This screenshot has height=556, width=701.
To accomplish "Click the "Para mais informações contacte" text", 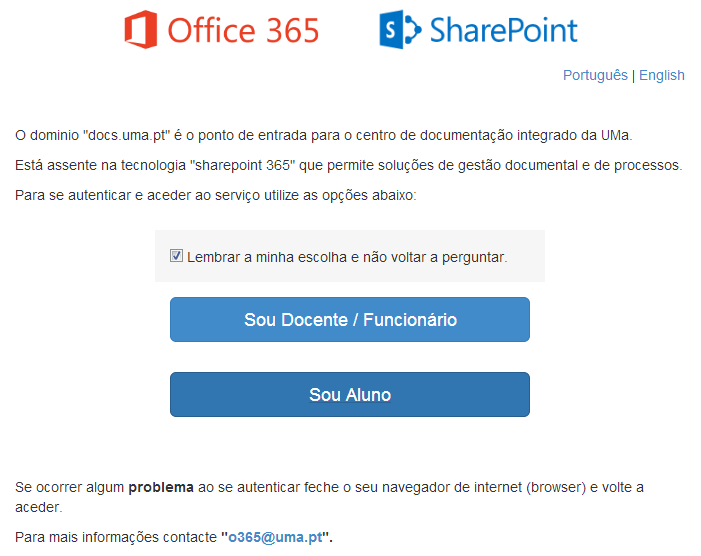I will (116, 538).
